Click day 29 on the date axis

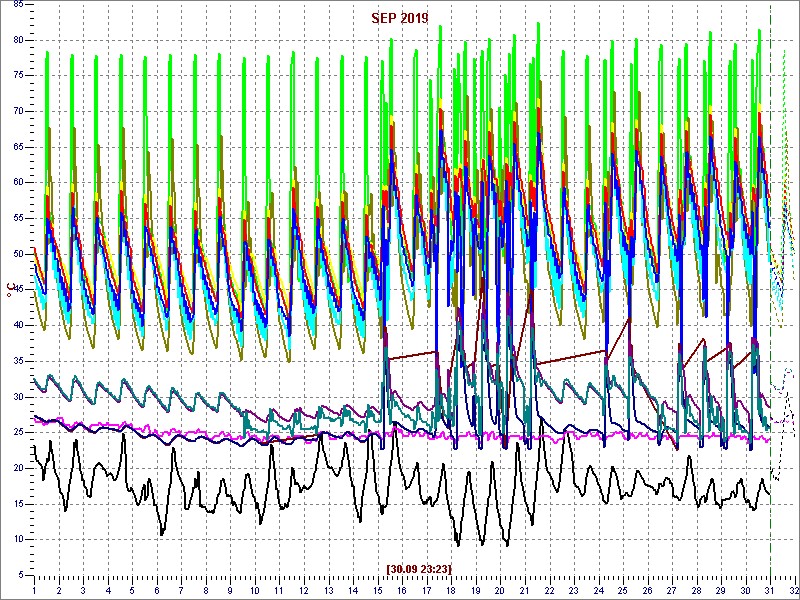coord(721,591)
